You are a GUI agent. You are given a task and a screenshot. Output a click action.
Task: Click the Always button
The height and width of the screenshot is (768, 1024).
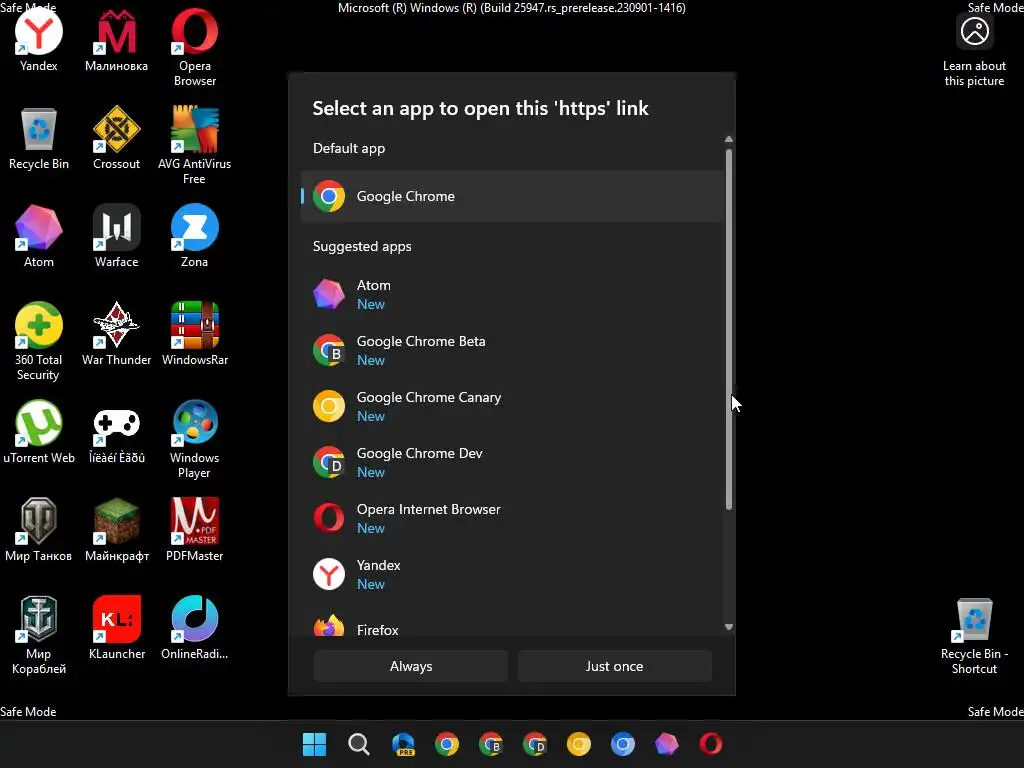click(411, 666)
